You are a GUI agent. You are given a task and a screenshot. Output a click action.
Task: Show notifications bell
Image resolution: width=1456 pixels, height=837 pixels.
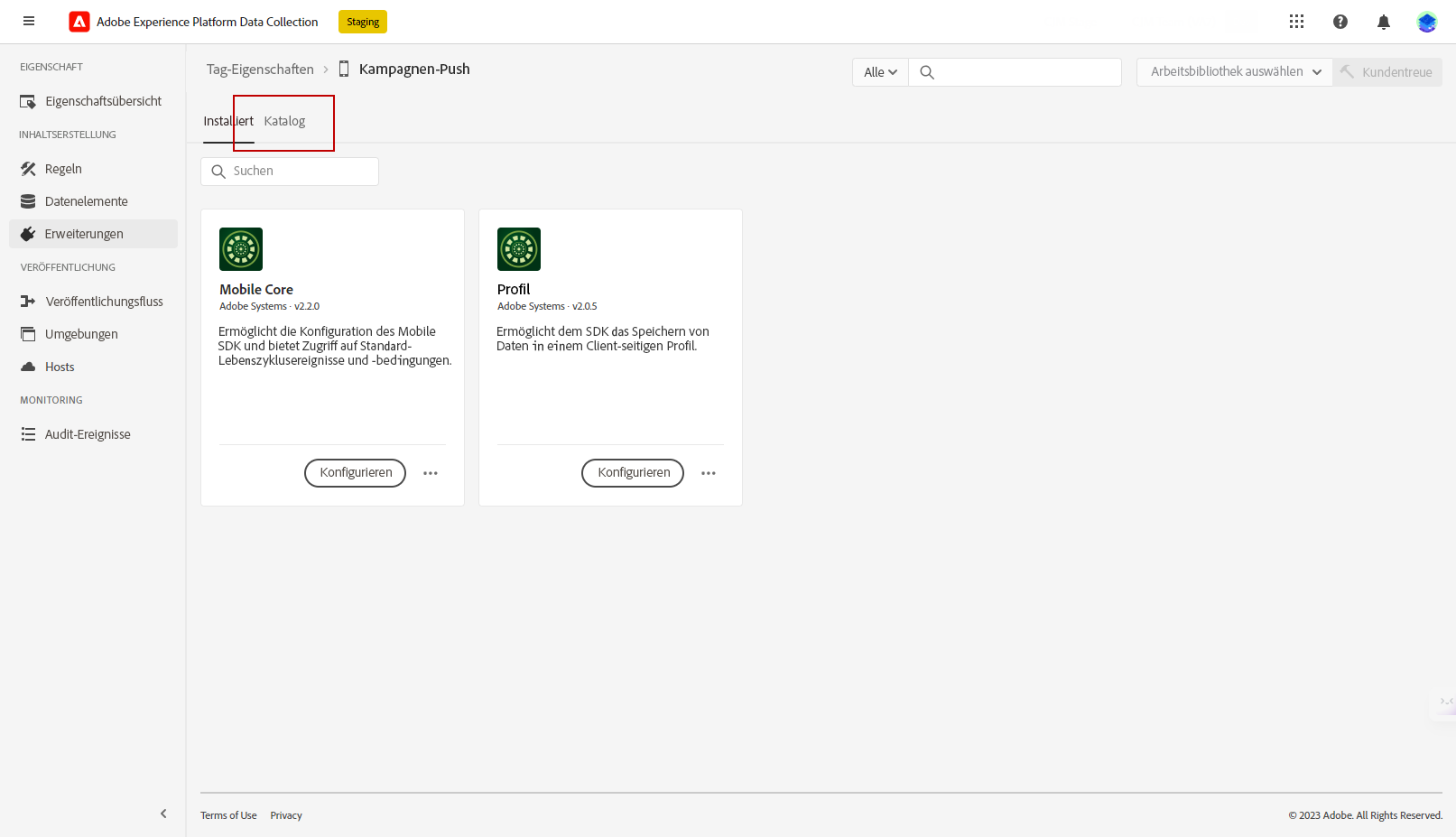[1384, 22]
